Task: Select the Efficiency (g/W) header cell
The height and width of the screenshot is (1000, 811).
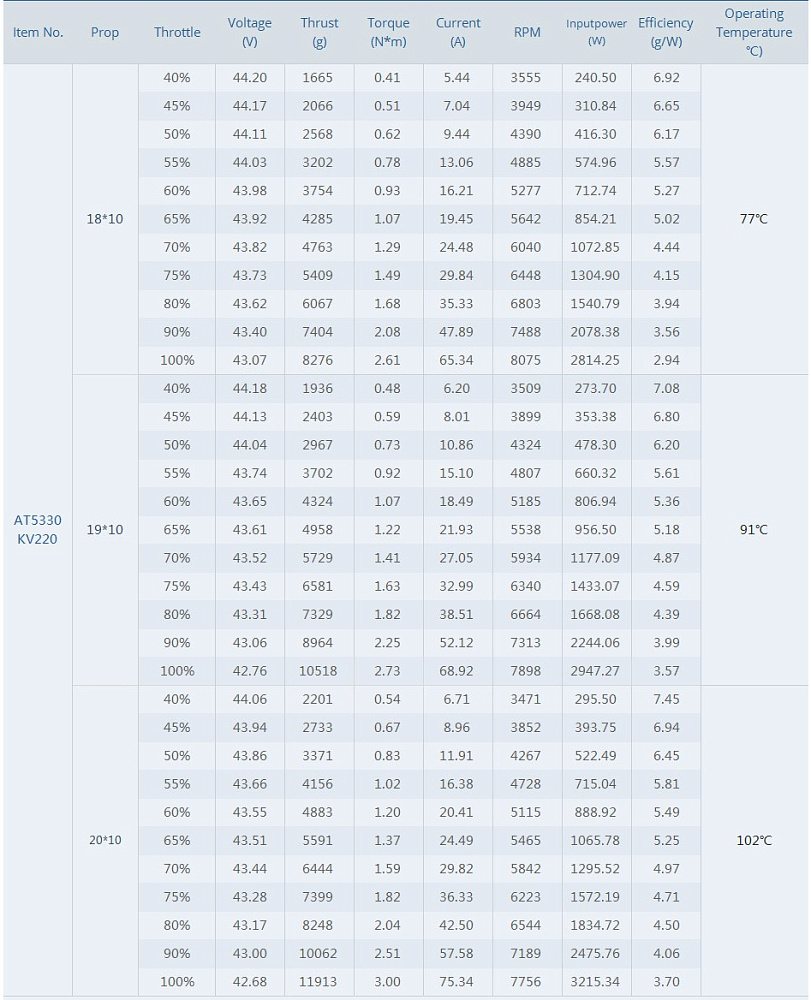Action: (x=666, y=32)
